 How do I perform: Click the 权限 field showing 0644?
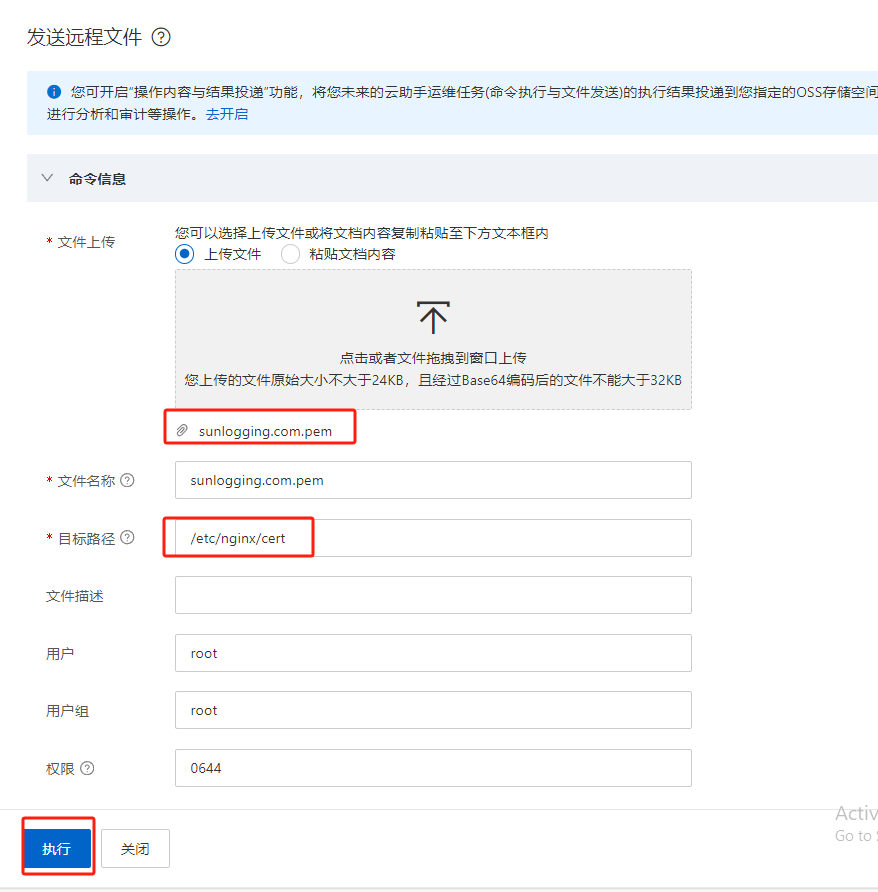[433, 768]
